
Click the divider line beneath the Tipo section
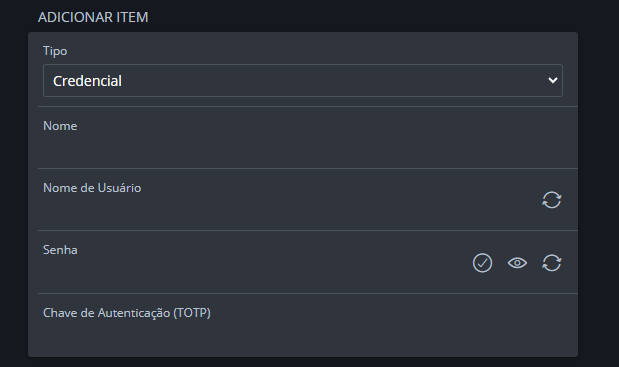pos(308,107)
